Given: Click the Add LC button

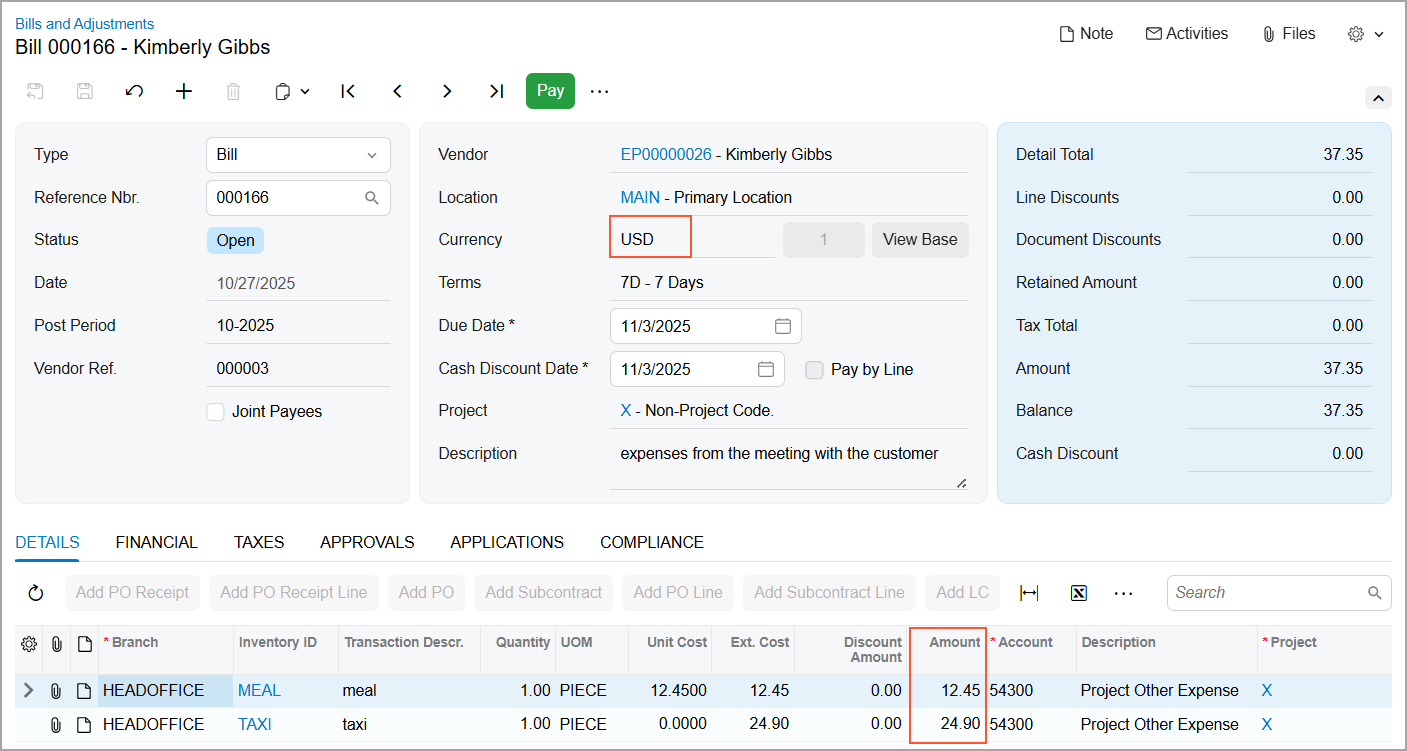Looking at the screenshot, I should 963,593.
